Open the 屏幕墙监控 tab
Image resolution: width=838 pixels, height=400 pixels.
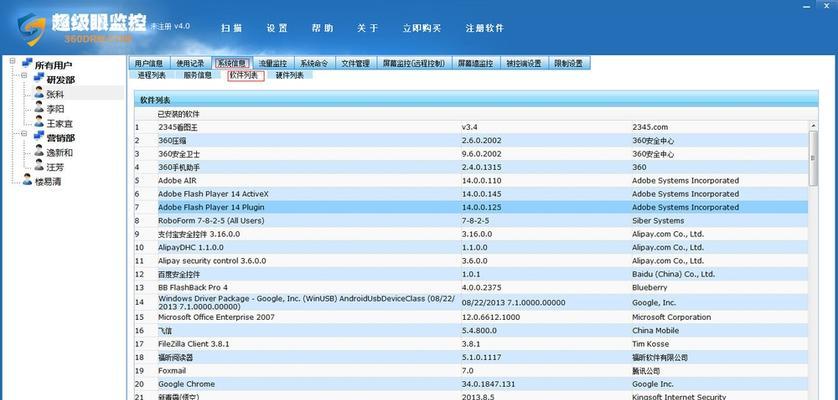click(476, 63)
